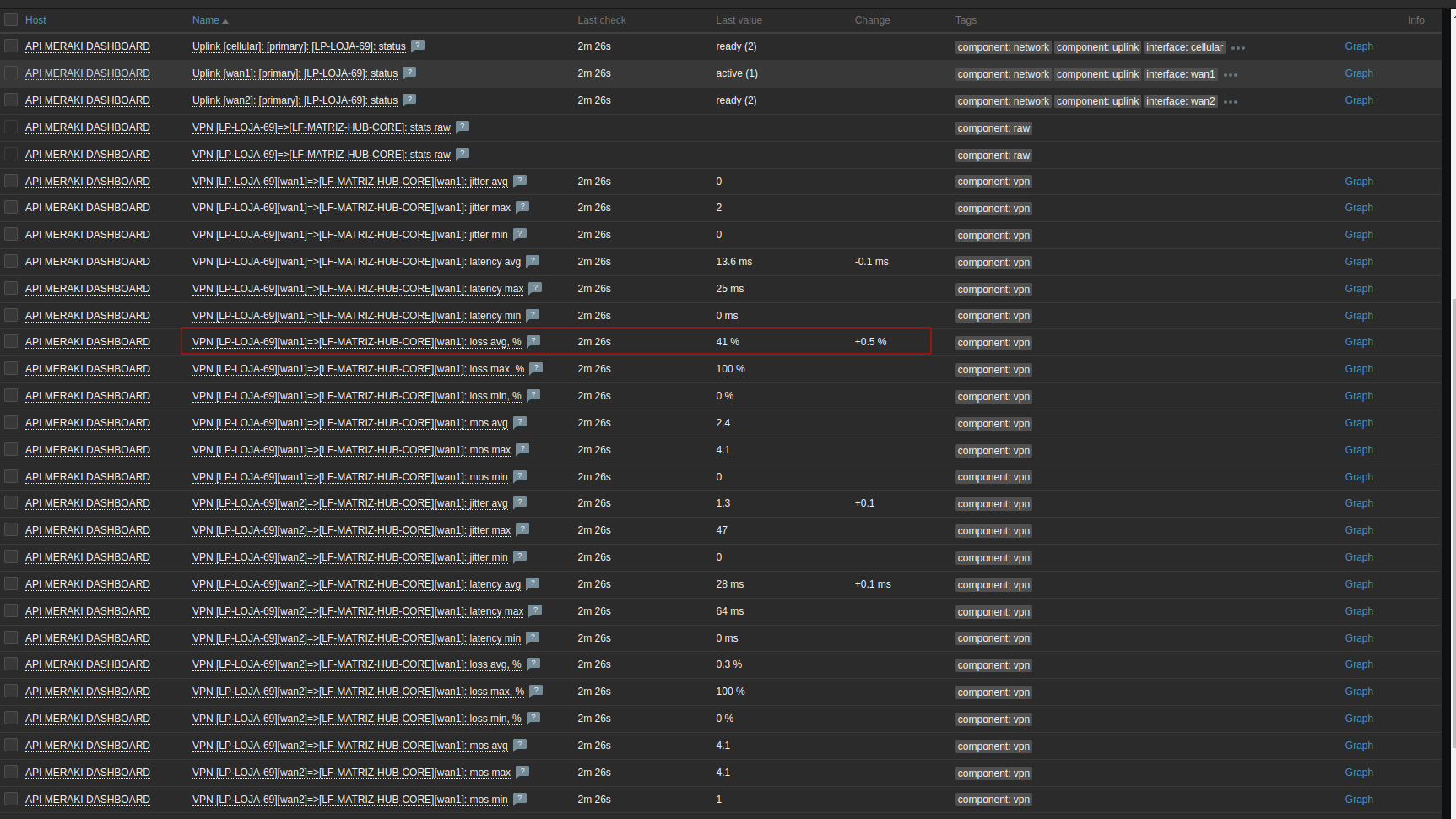Select the '64 ms' last value
The height and width of the screenshot is (819, 1456).
click(730, 611)
